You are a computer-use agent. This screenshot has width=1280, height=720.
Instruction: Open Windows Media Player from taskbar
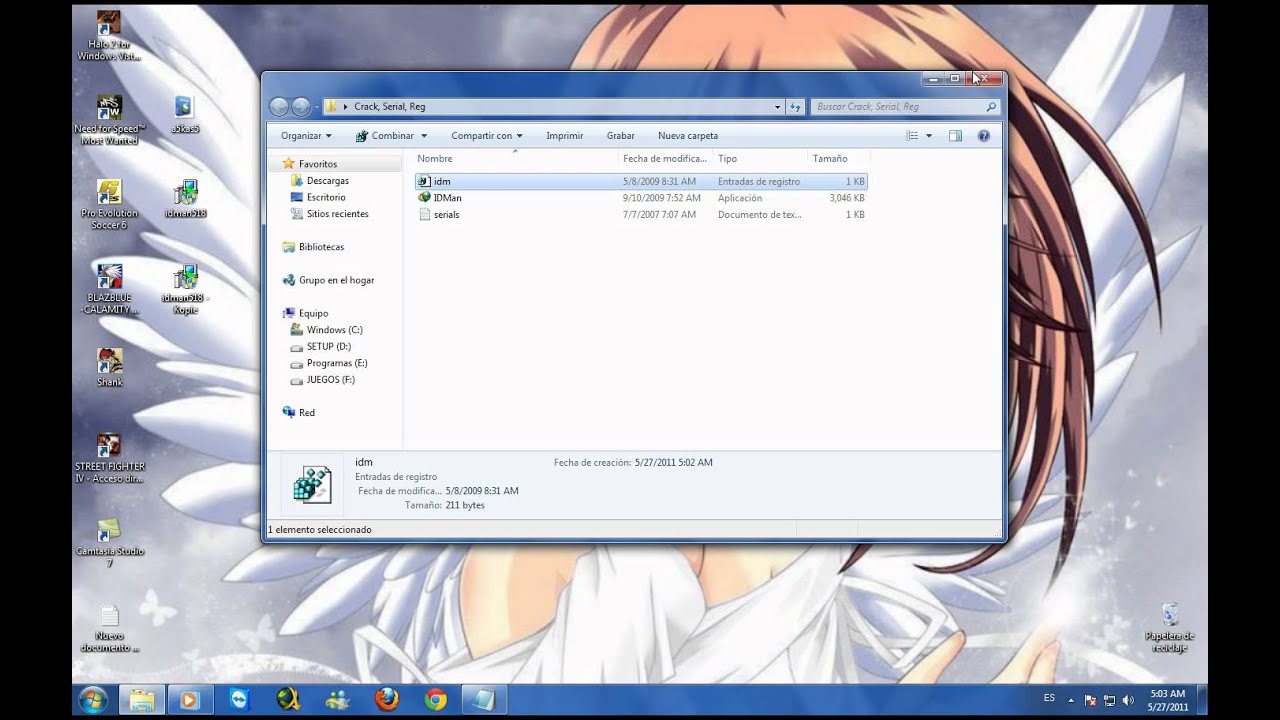189,699
